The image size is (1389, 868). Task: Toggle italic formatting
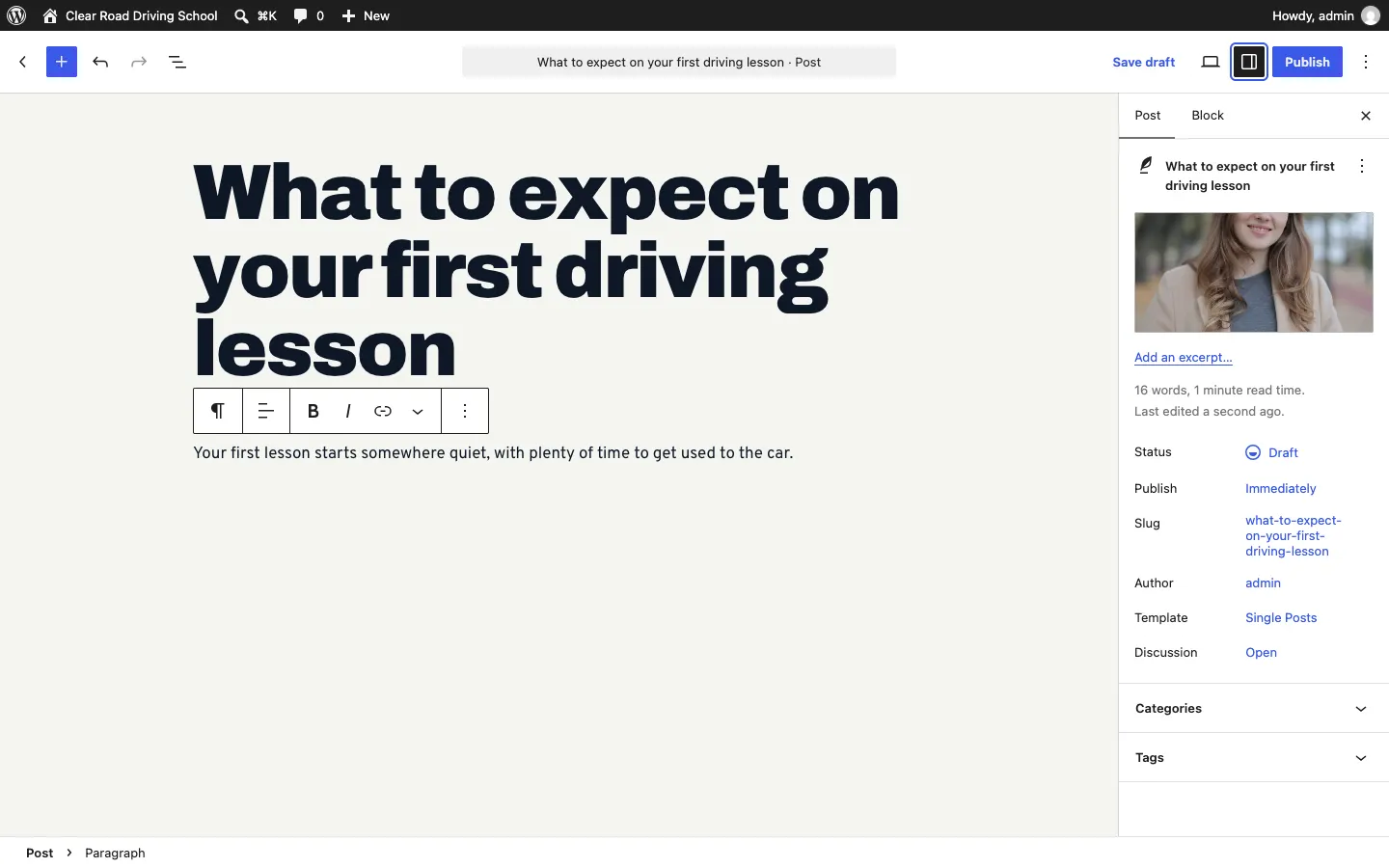348,411
